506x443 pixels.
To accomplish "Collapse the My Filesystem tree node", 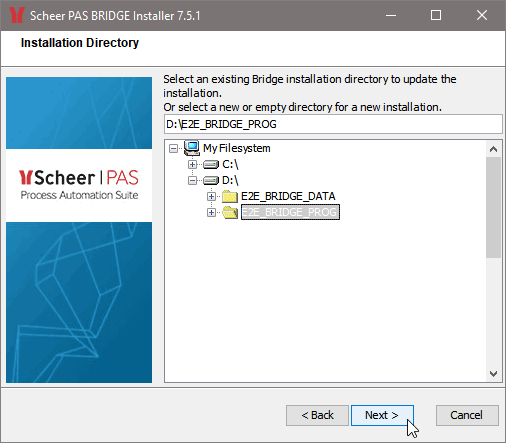I will click(173, 148).
